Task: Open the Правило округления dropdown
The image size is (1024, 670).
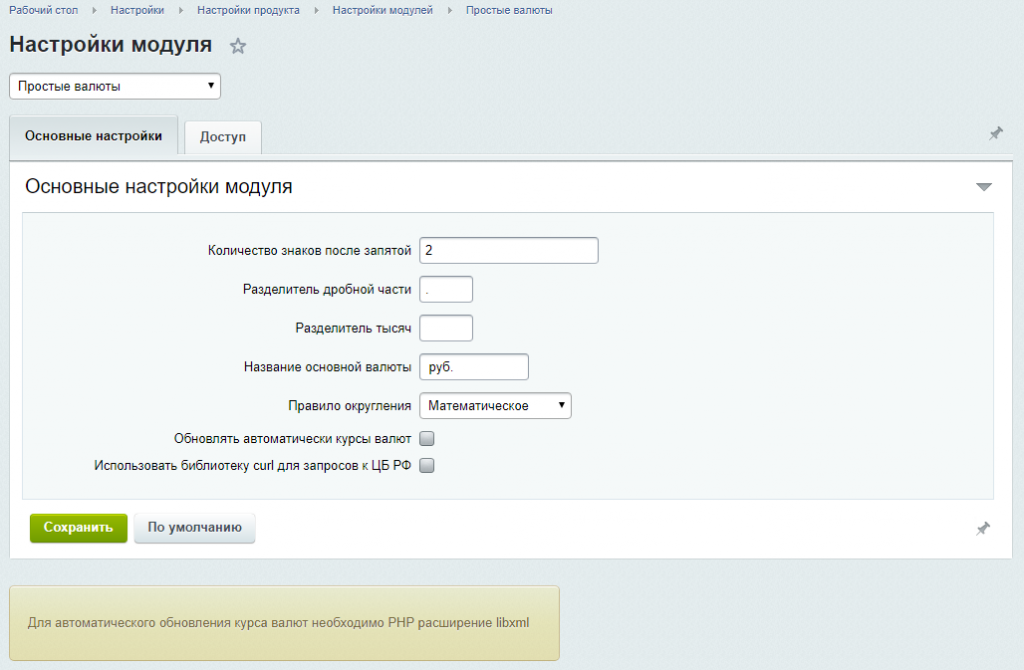Action: [495, 406]
